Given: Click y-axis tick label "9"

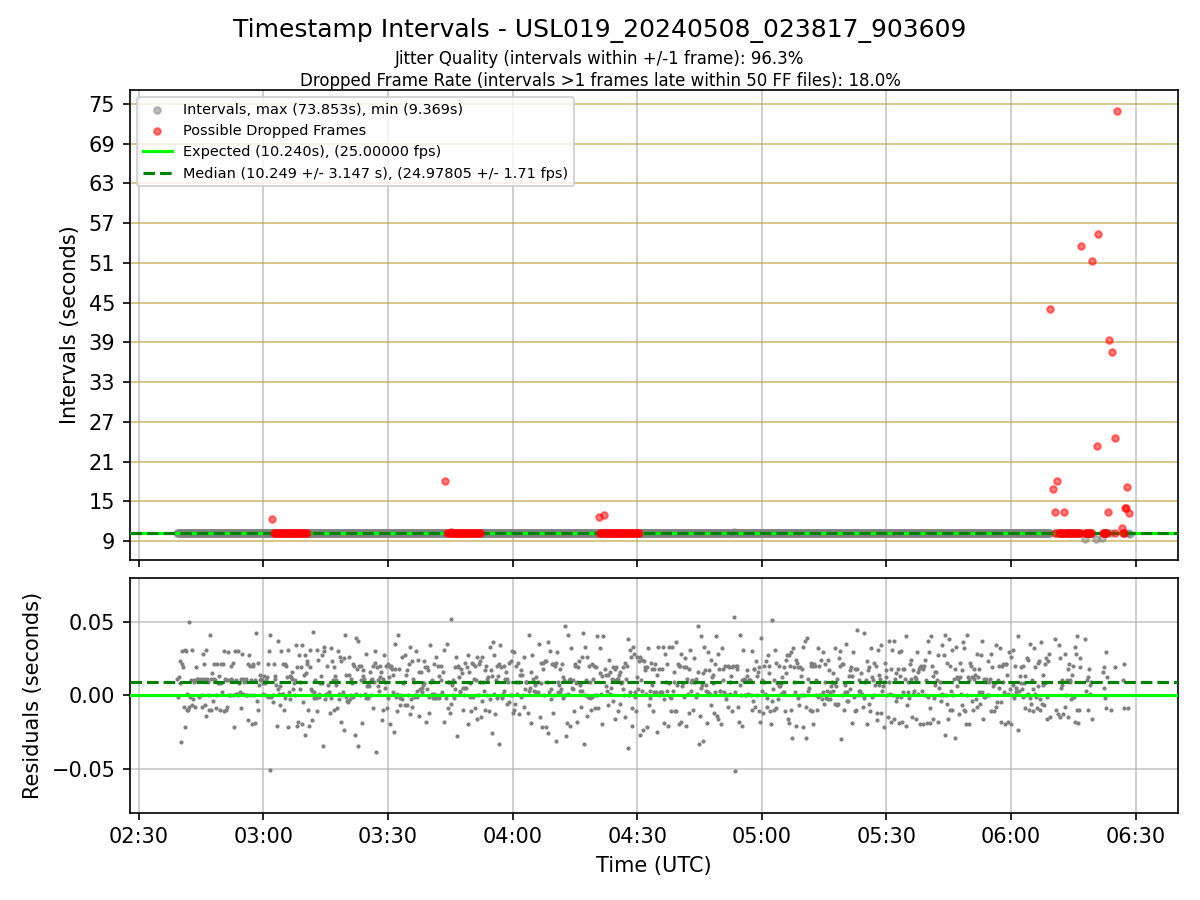Looking at the screenshot, I should [109, 542].
